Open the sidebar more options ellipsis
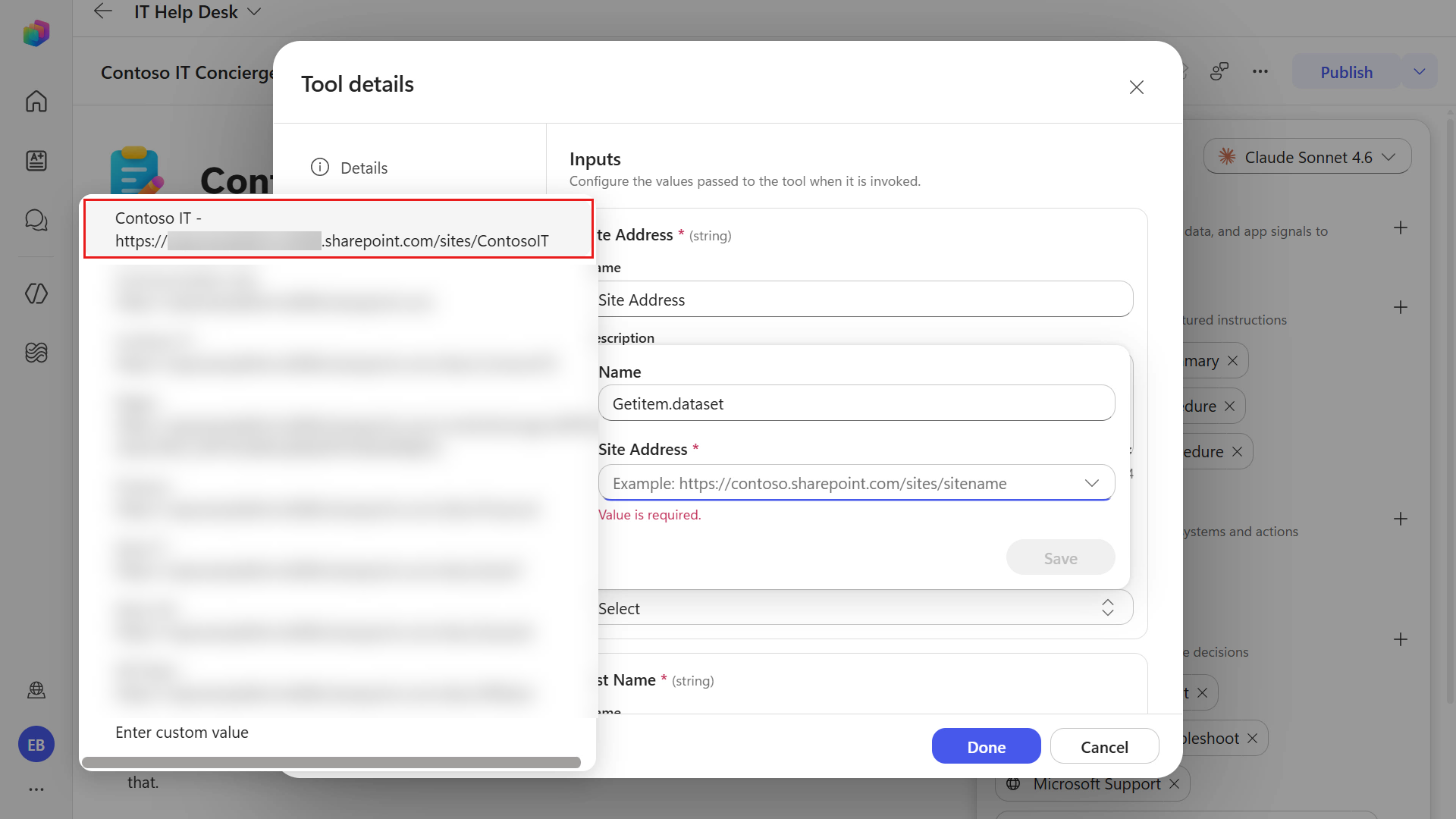 pyautogui.click(x=36, y=789)
